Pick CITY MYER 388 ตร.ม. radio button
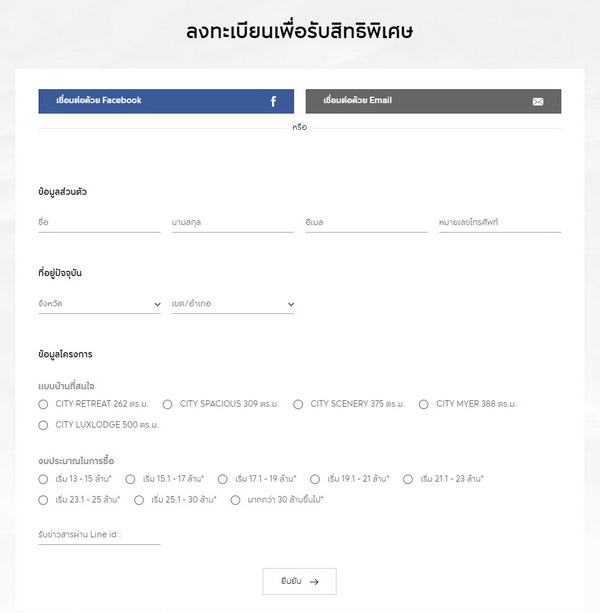Image resolution: width=600 pixels, height=613 pixels. pyautogui.click(x=424, y=404)
